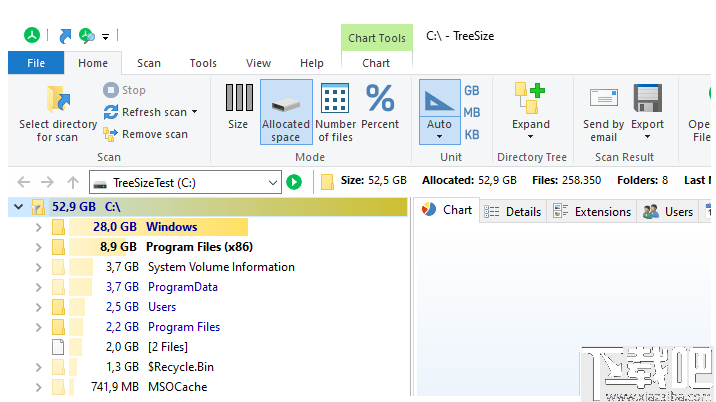The width and height of the screenshot is (716, 402).
Task: Click Select directory for scan icon
Action: 58,99
